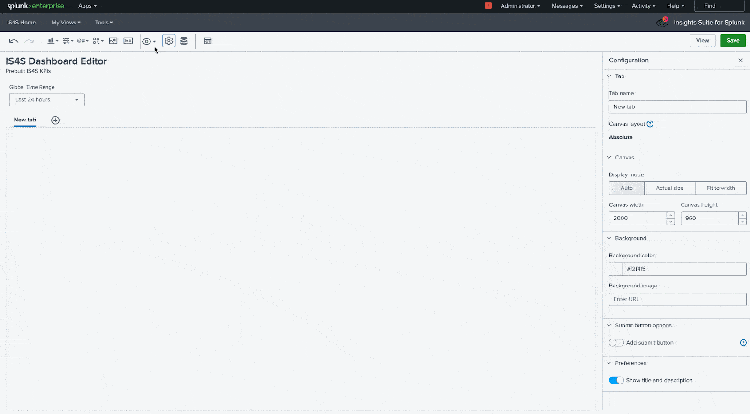This screenshot has width=750, height=414.
Task: Click the submit button info icon
Action: click(743, 343)
